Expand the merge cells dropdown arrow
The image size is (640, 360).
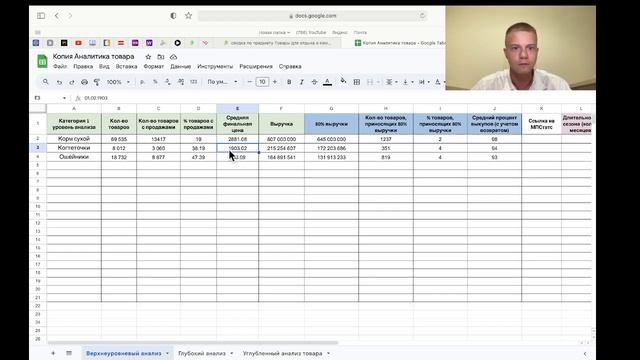(378, 82)
